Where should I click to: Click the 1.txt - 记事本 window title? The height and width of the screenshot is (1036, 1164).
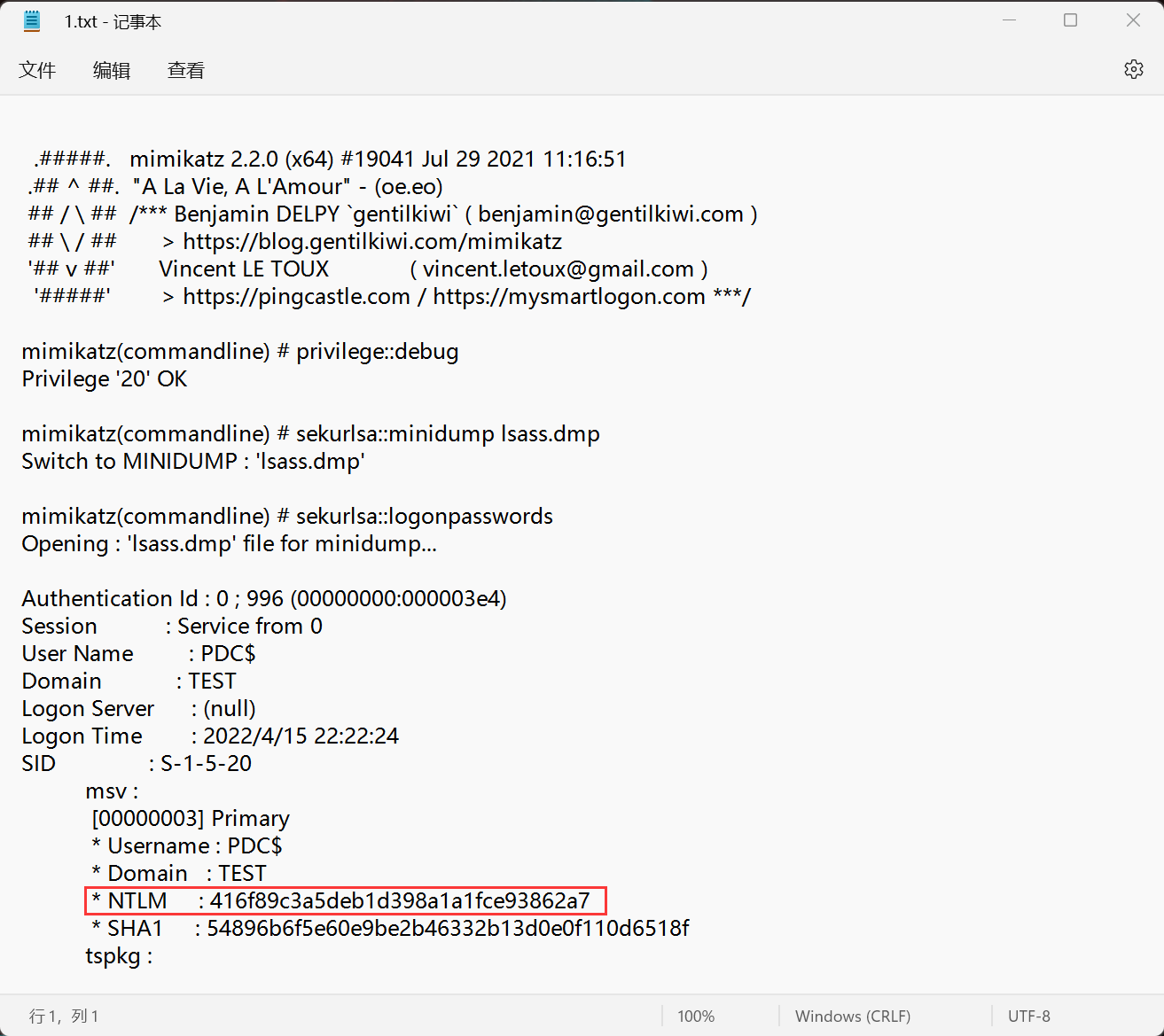pos(113,21)
